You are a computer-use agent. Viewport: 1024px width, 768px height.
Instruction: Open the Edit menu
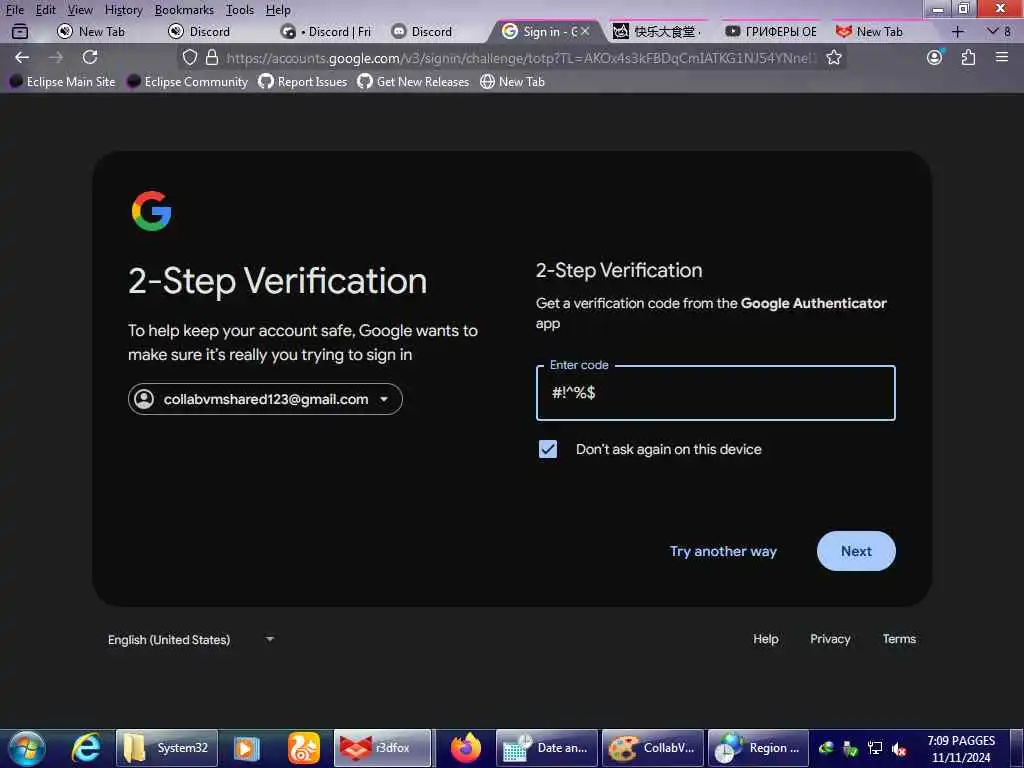[x=45, y=10]
